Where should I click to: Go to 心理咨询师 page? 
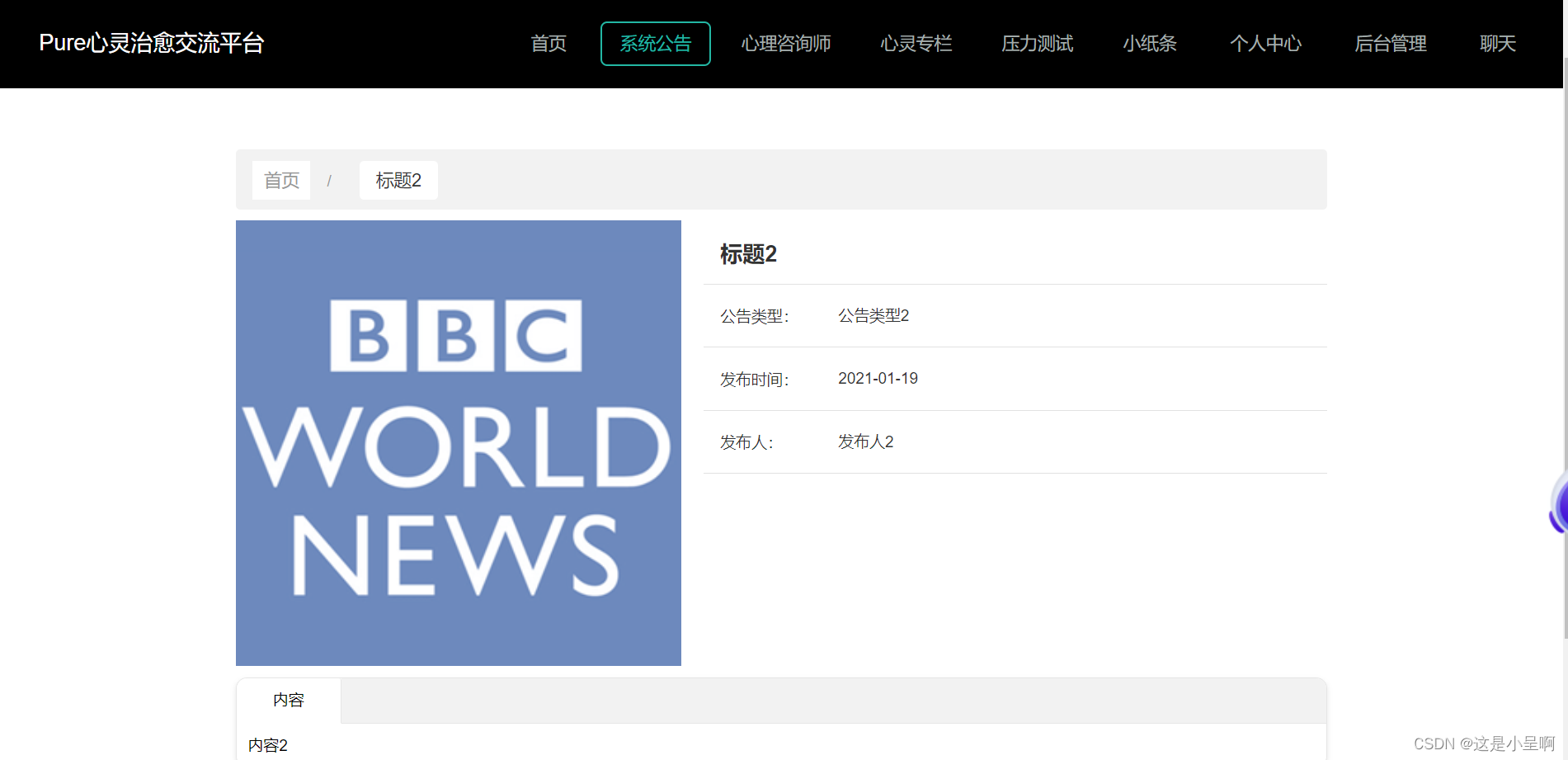coord(786,44)
